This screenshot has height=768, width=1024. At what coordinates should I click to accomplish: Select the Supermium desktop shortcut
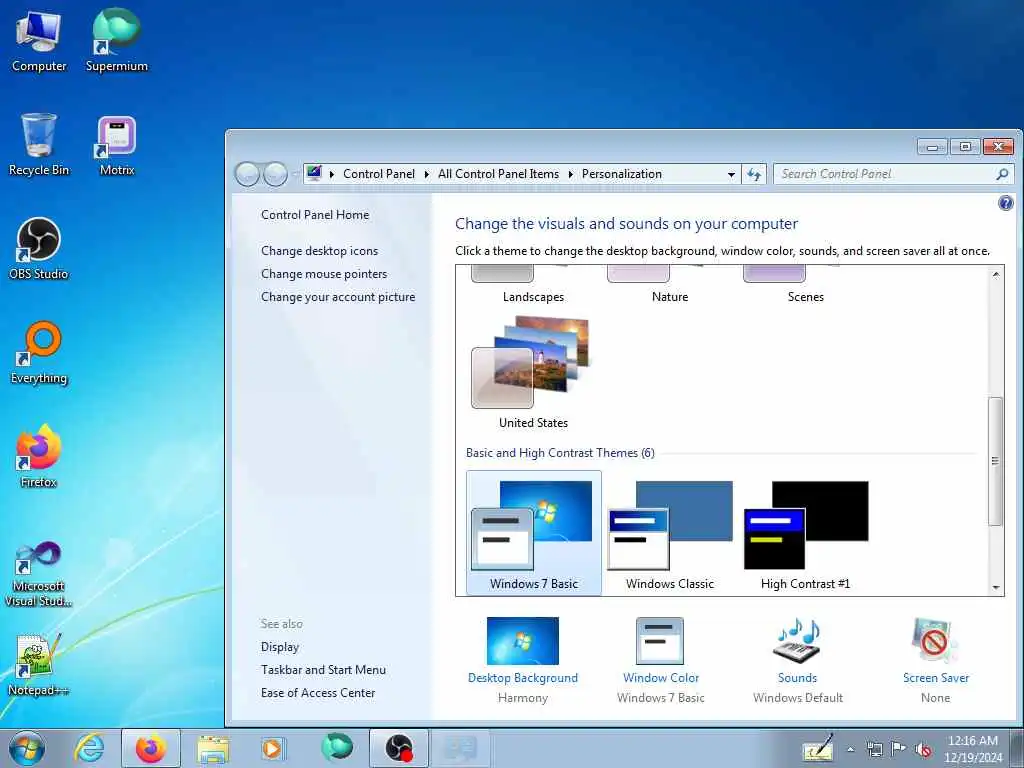(116, 40)
